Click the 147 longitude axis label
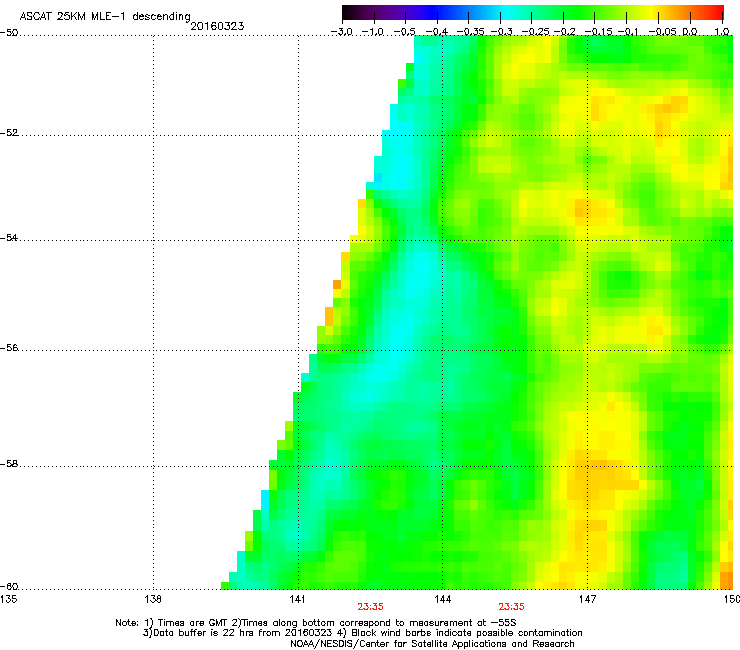The height and width of the screenshot is (650, 740). click(588, 599)
